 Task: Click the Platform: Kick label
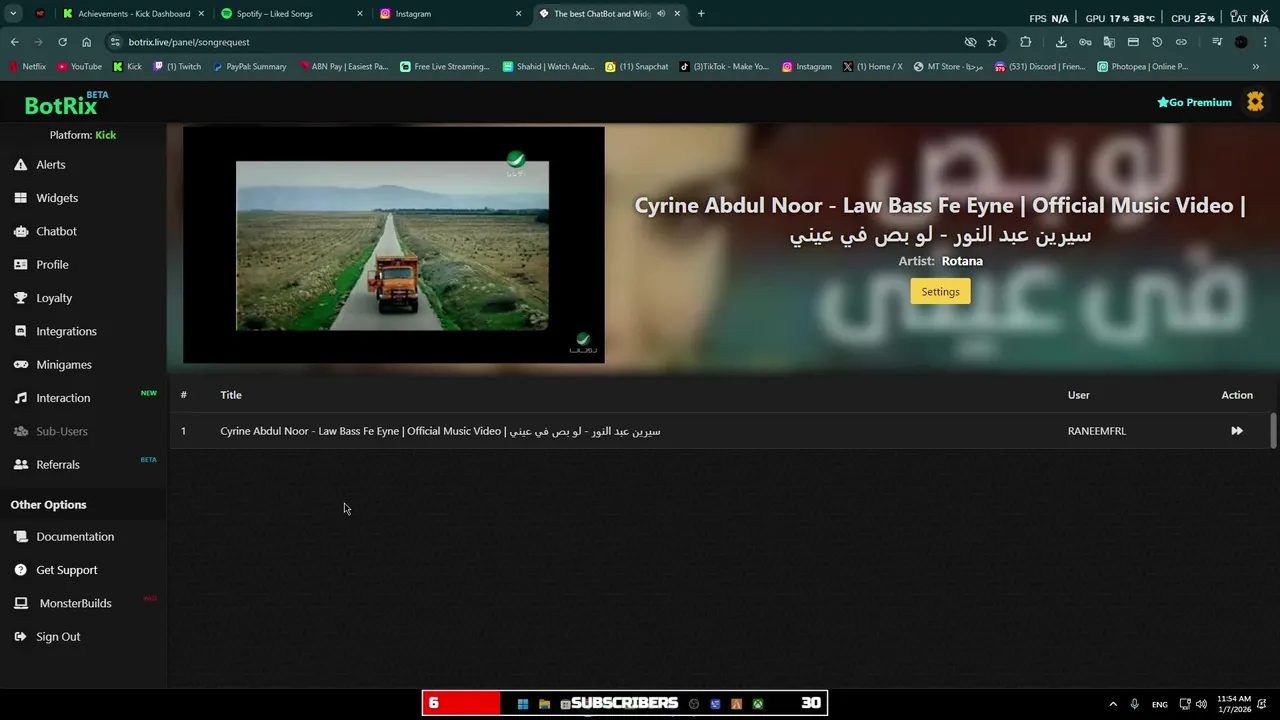83,135
